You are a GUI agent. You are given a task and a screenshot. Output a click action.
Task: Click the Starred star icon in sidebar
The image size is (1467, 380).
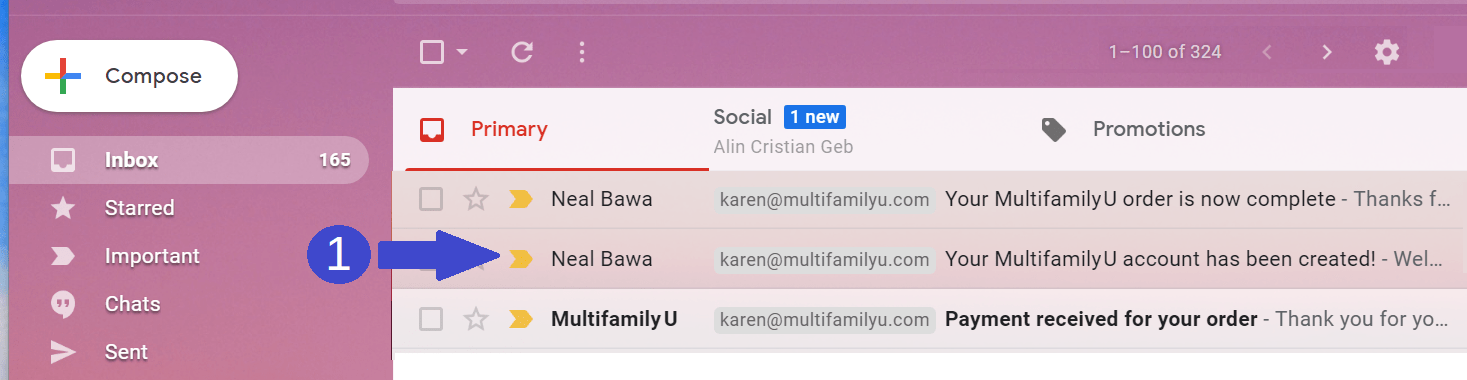point(63,208)
